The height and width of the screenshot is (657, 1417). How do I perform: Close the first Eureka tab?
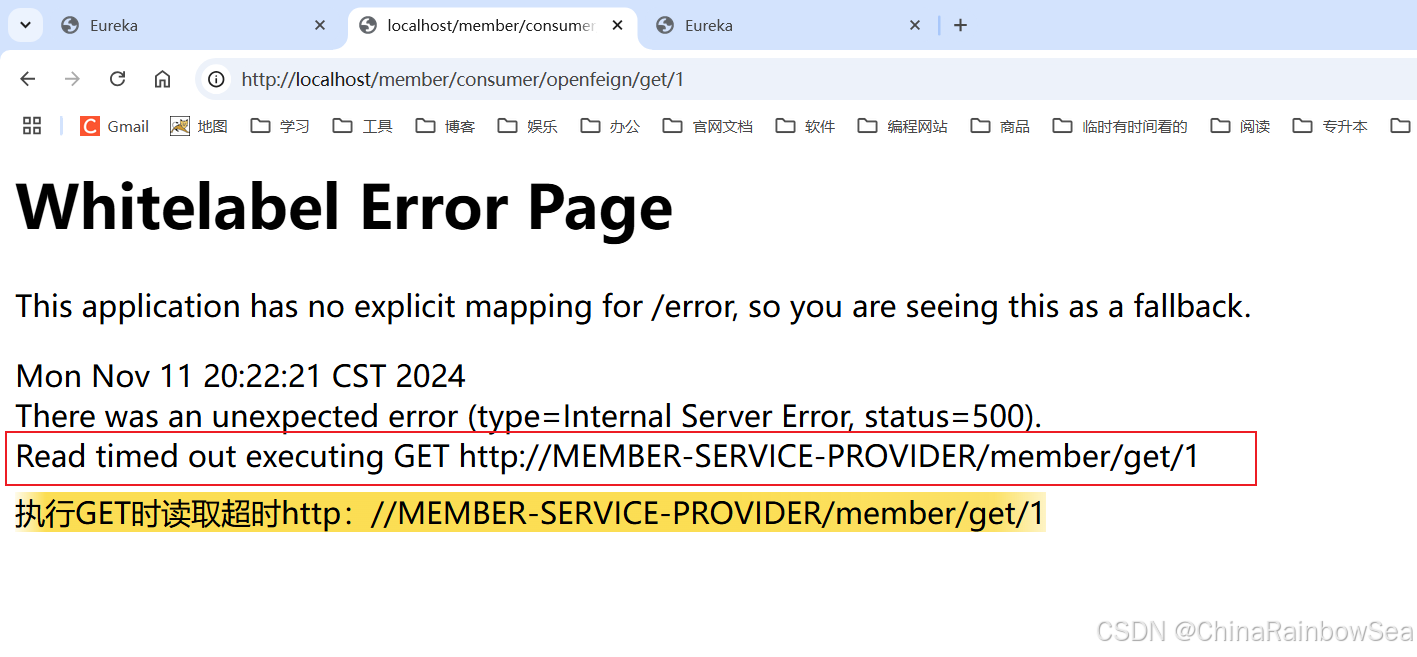(x=320, y=26)
